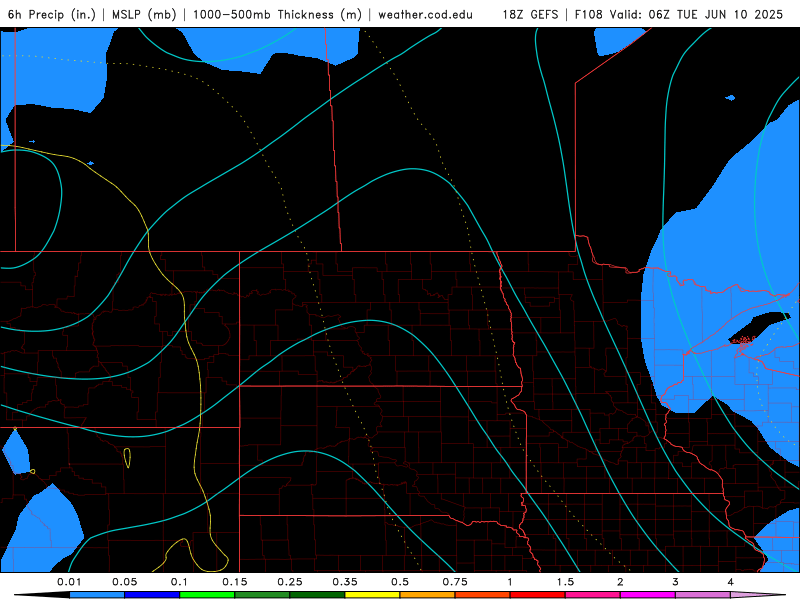Click the dark blue 0.05 legend swatch

point(152,595)
